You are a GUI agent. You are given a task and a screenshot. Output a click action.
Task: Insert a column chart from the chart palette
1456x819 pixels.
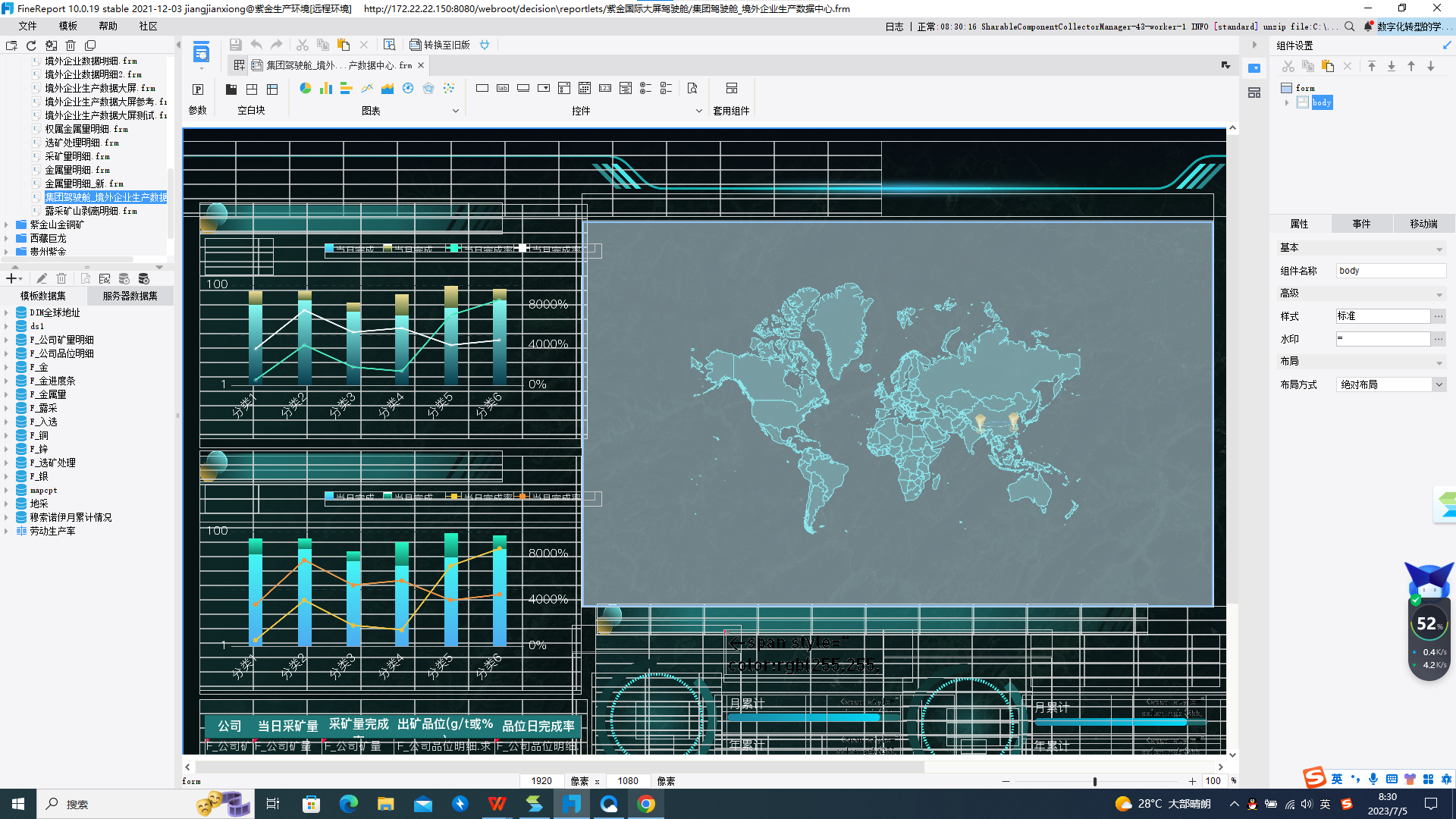click(x=326, y=88)
